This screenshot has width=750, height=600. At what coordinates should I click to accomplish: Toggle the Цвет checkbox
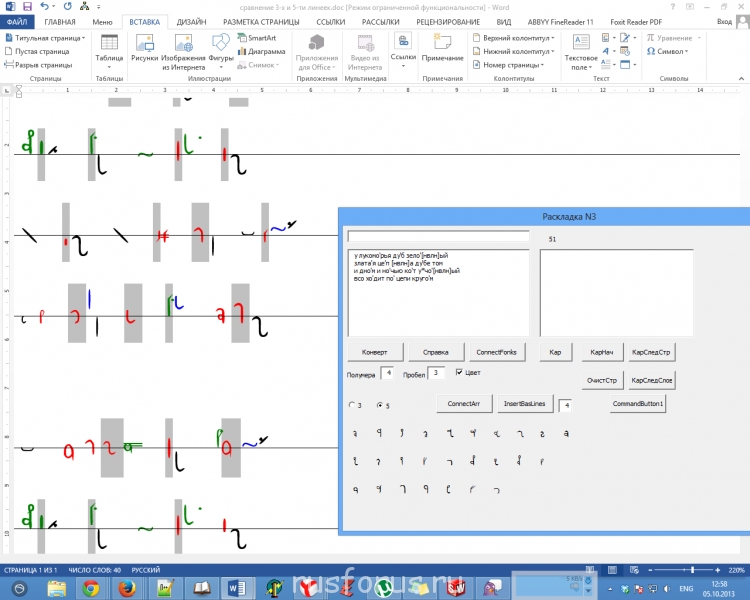pyautogui.click(x=459, y=372)
